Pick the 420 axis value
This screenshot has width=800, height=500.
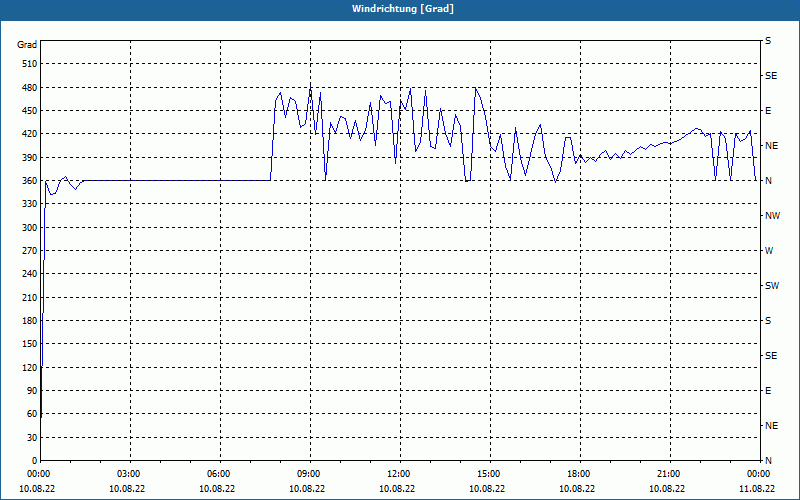point(30,134)
